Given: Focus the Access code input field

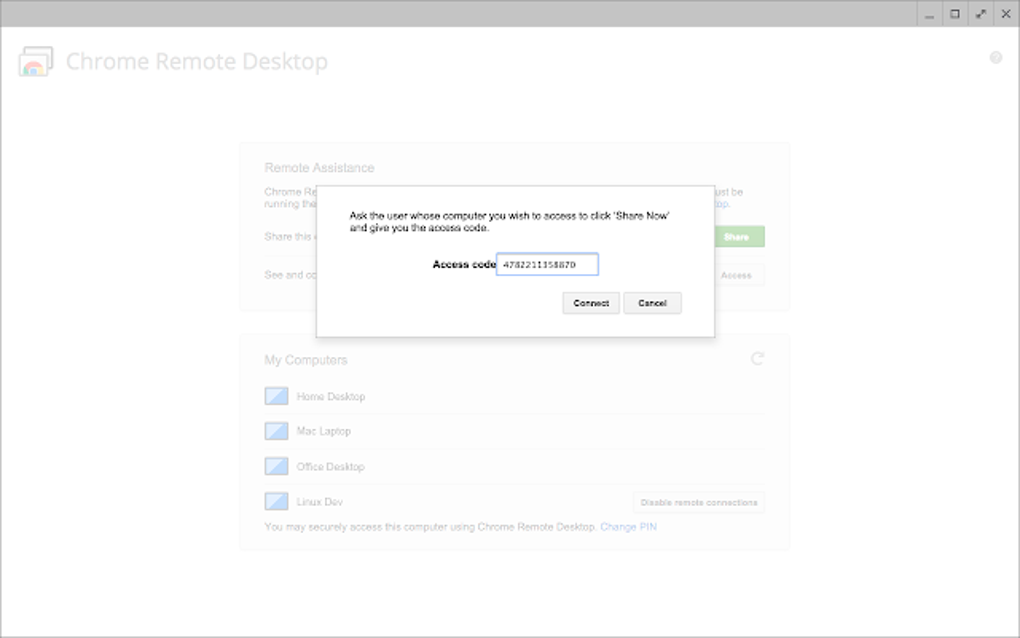Looking at the screenshot, I should (x=547, y=264).
